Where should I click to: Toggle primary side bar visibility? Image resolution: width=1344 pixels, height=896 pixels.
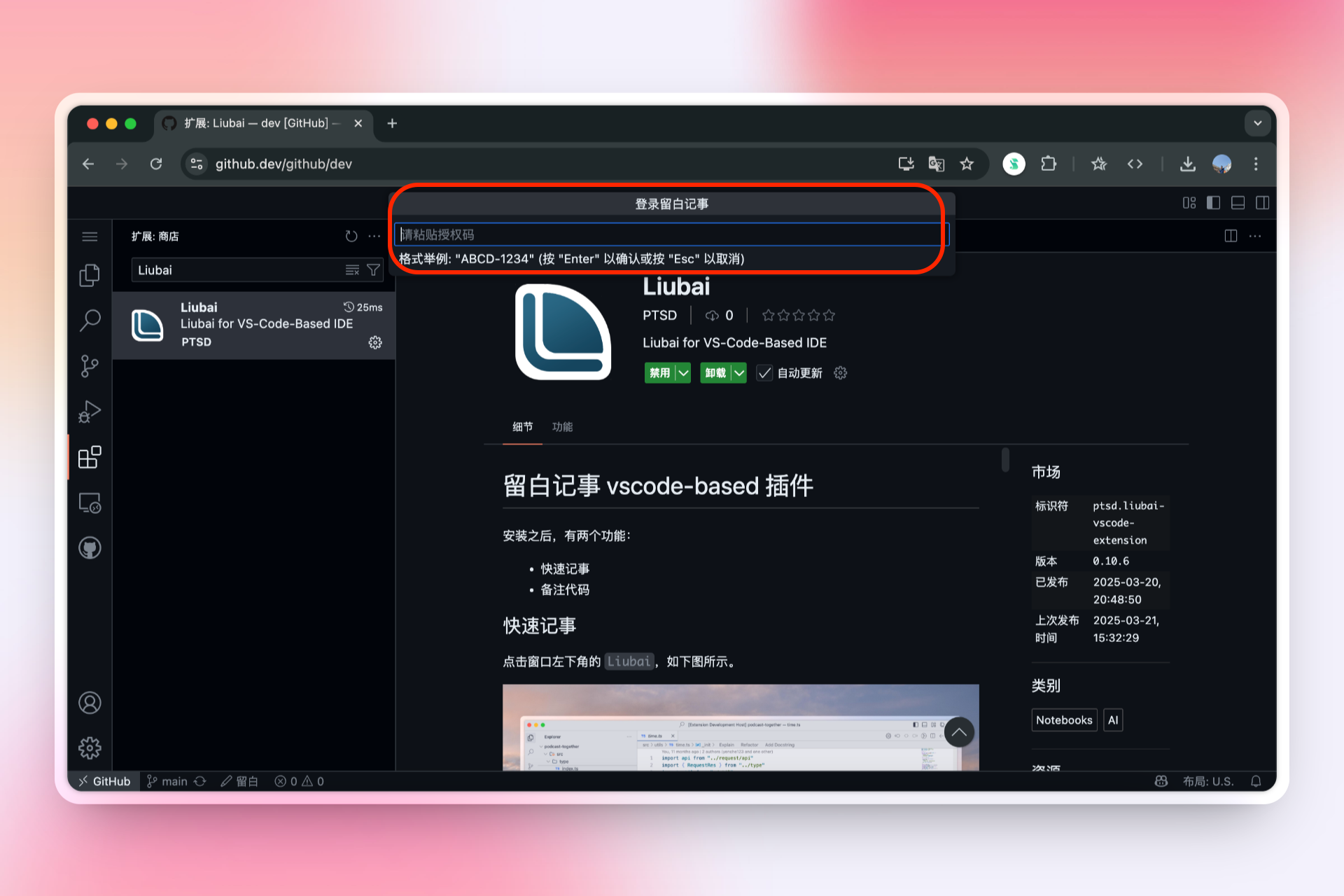pos(1214,203)
